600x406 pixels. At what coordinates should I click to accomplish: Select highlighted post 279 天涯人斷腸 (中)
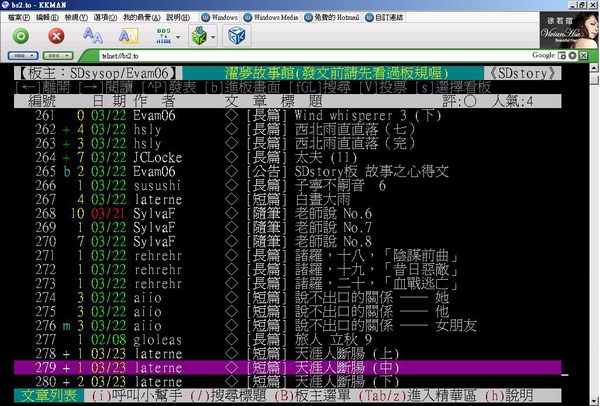pos(288,368)
